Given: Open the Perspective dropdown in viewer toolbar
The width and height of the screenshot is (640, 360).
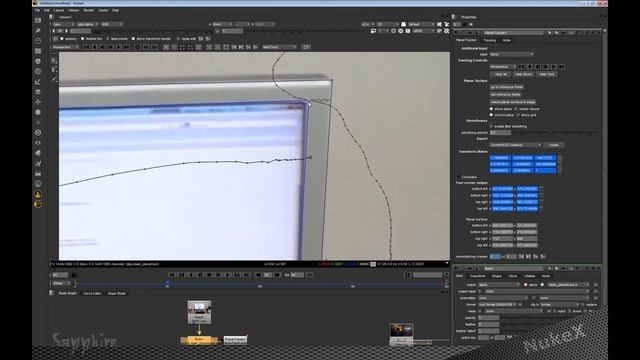Looking at the screenshot, I should pos(66,47).
